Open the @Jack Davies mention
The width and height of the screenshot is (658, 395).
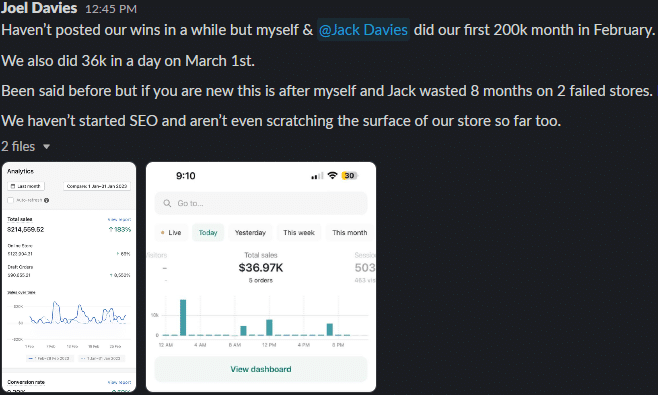pos(363,30)
